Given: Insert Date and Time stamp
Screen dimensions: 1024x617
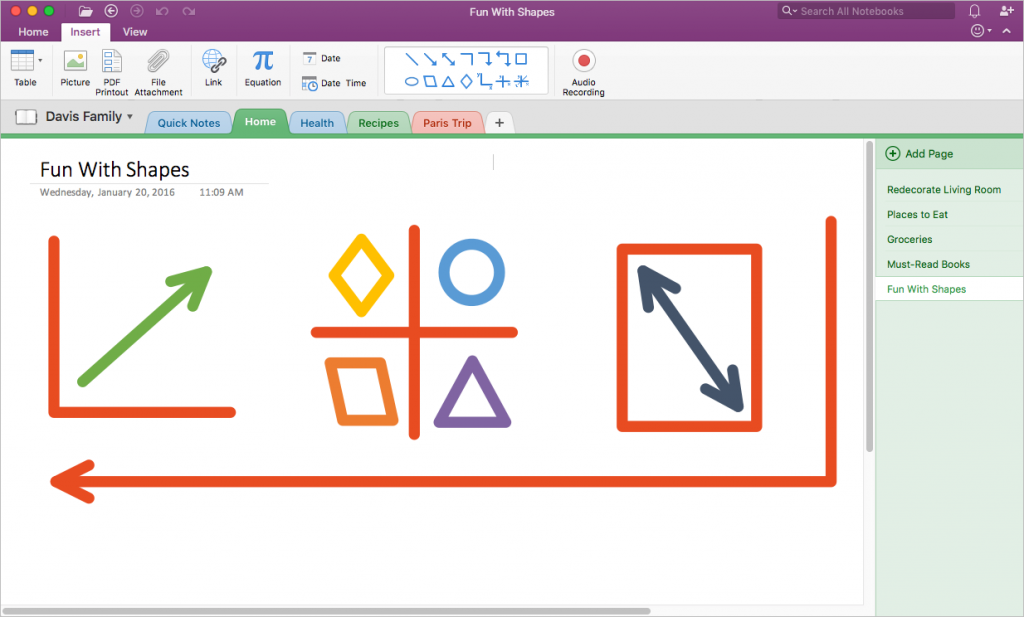Looking at the screenshot, I should click(334, 84).
